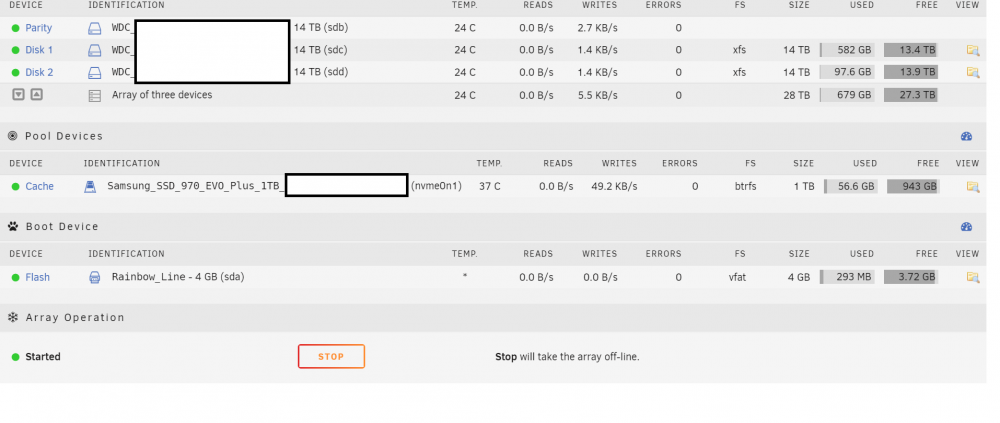The width and height of the screenshot is (1000, 423).
Task: Click the STOP array button
Action: click(331, 357)
